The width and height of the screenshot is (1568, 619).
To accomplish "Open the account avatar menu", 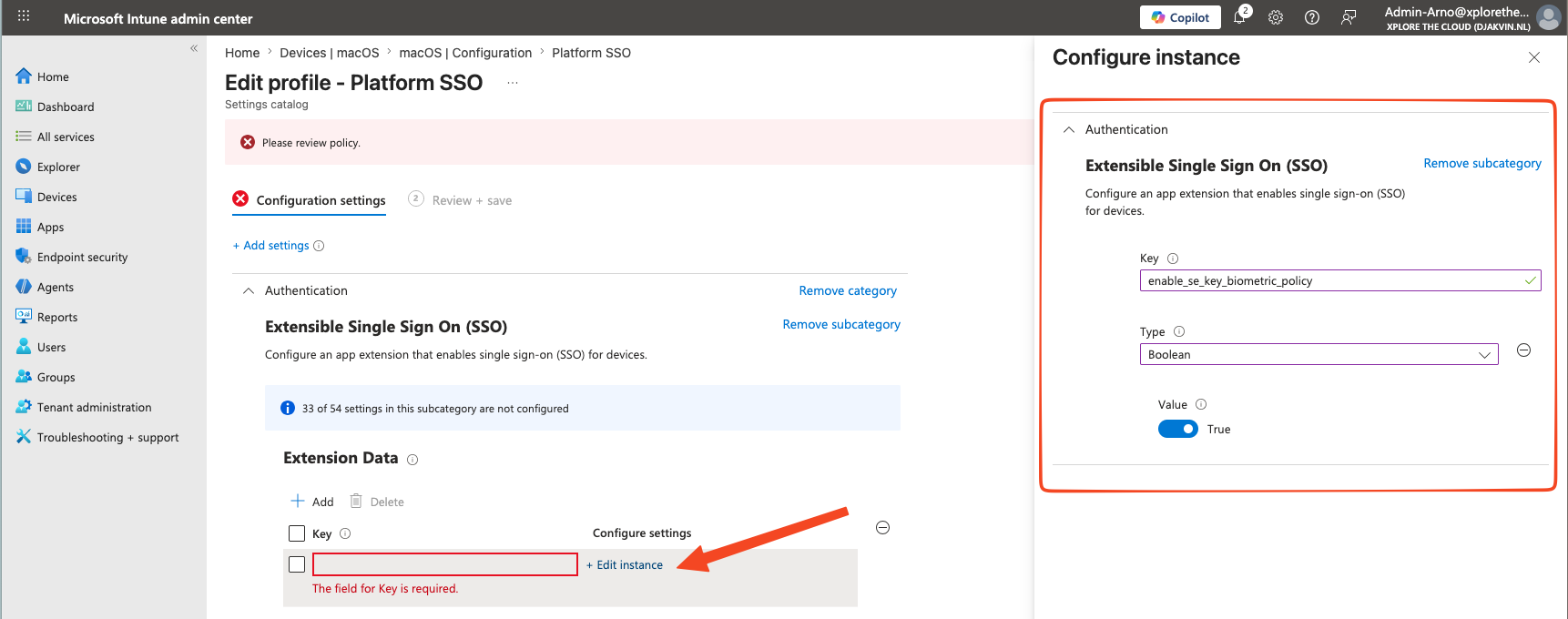I will point(1548,17).
